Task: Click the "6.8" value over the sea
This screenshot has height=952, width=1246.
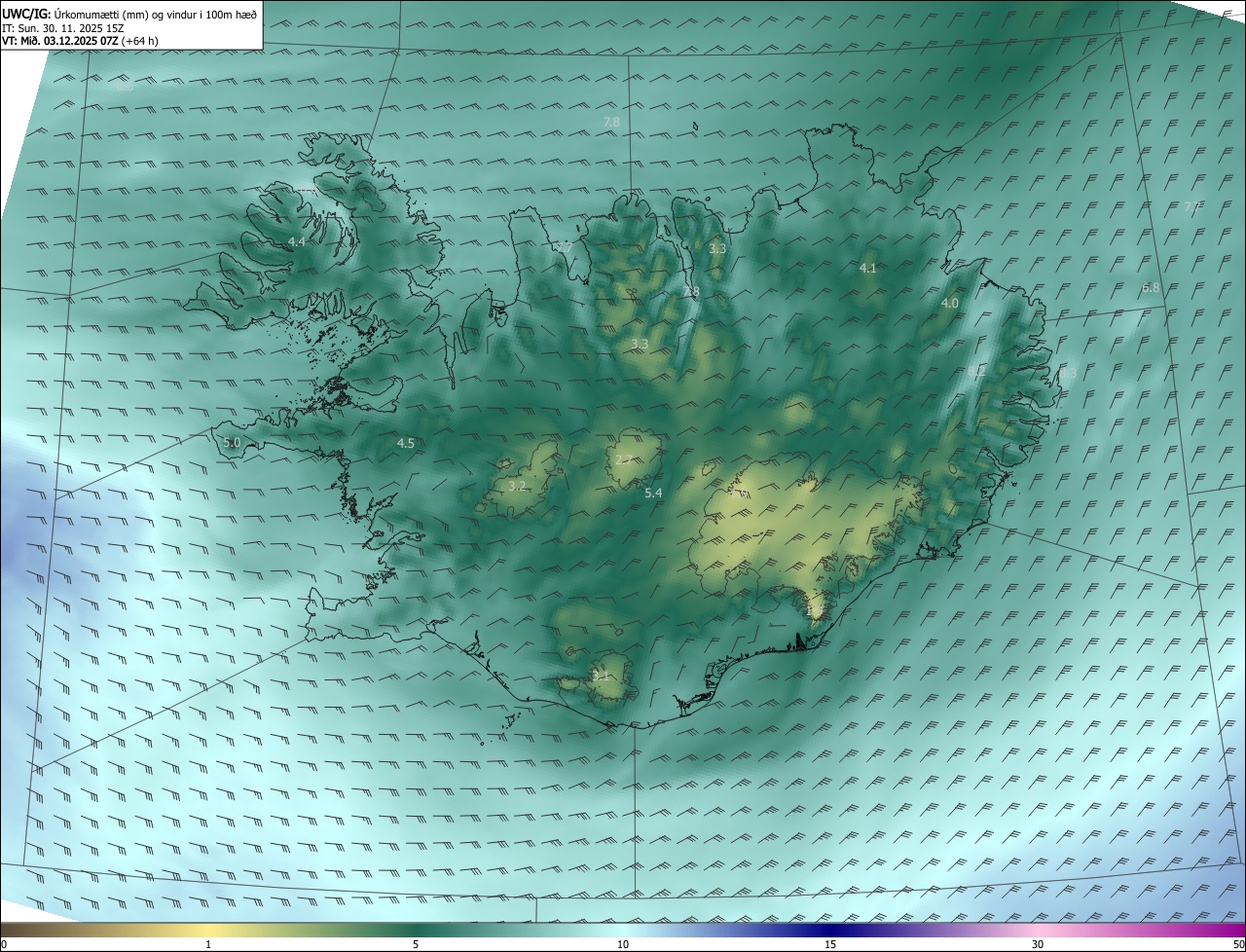Action: pyautogui.click(x=1152, y=288)
